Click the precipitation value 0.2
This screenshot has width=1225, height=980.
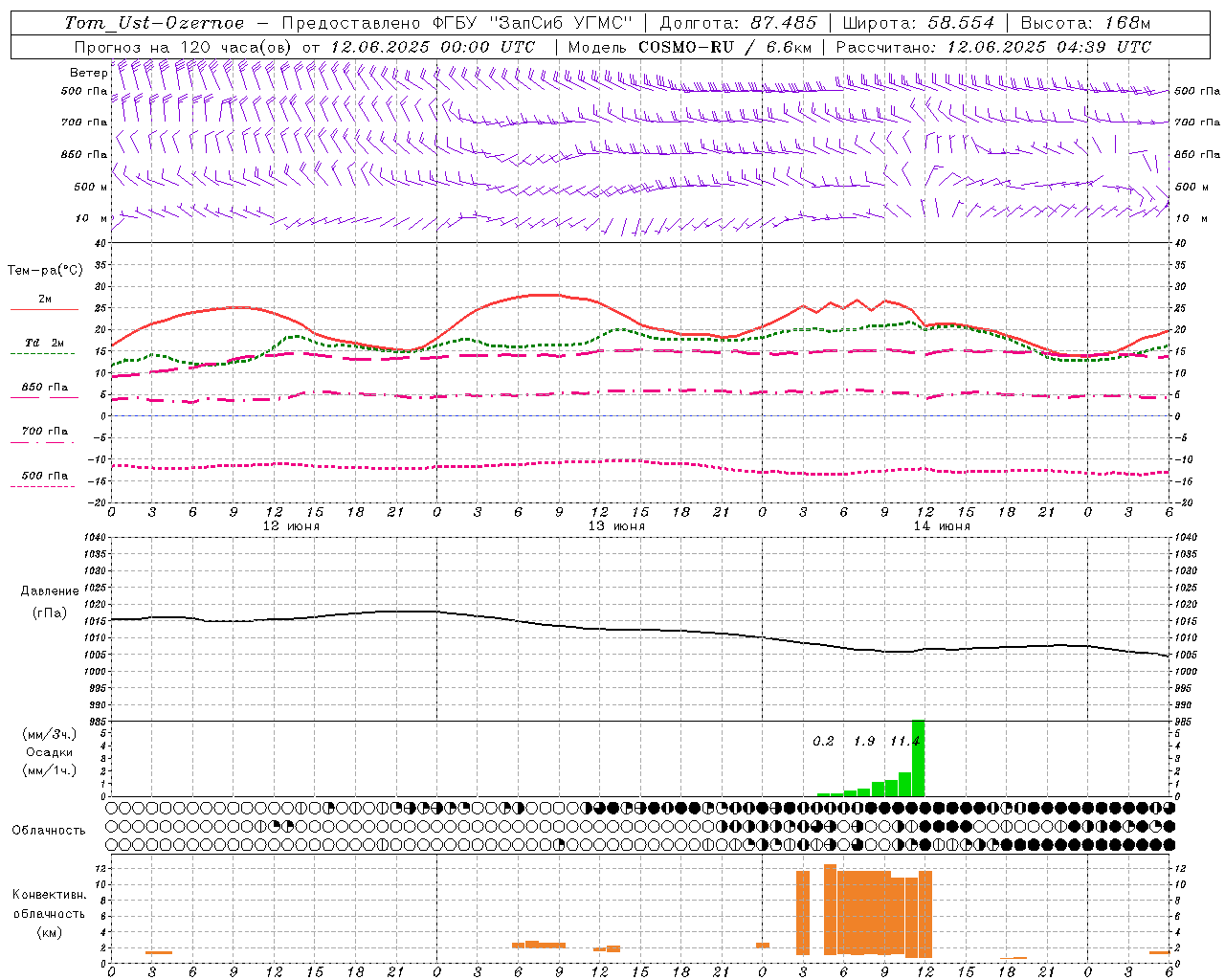point(823,742)
